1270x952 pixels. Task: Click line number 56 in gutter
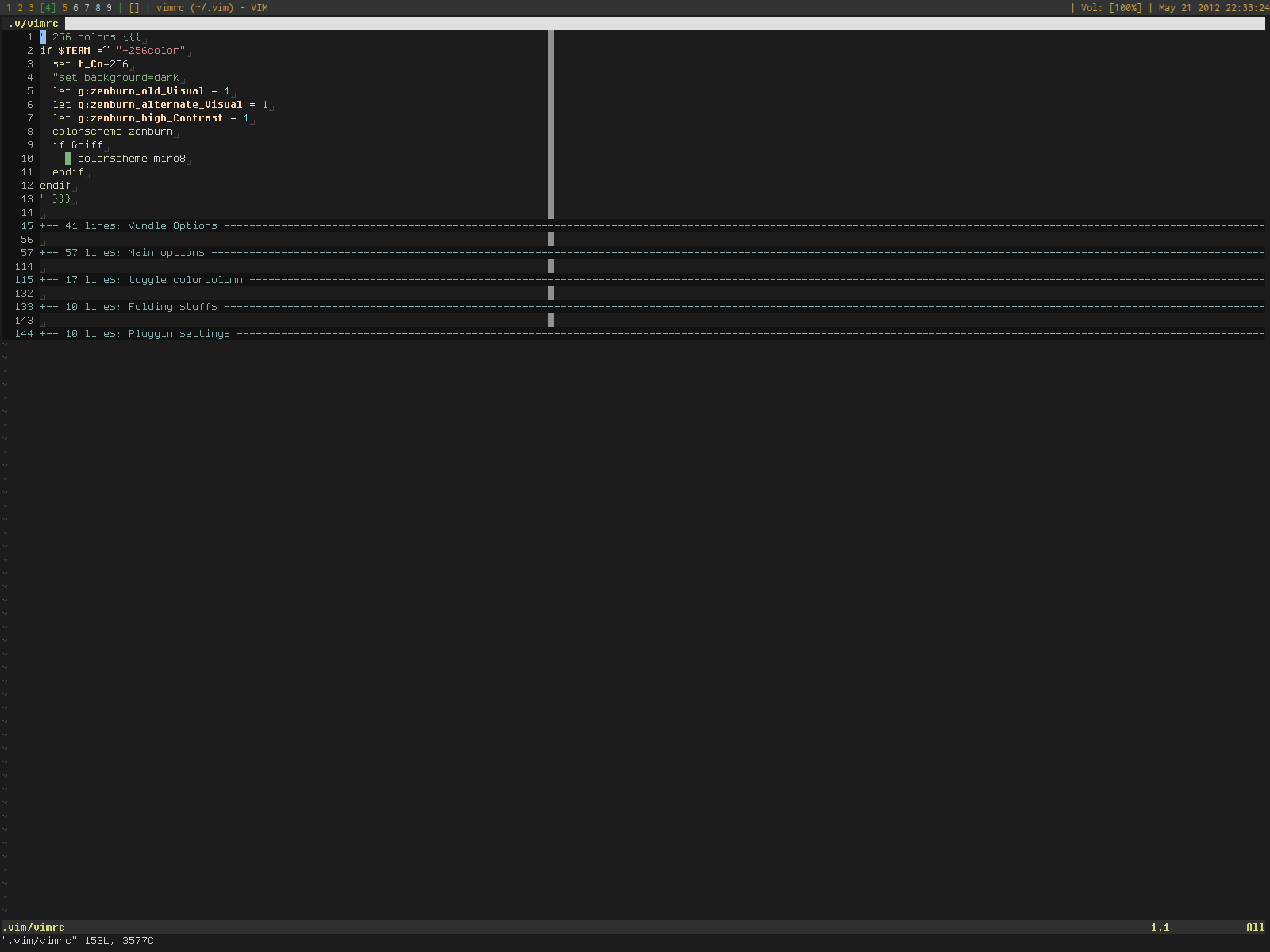pyautogui.click(x=27, y=240)
